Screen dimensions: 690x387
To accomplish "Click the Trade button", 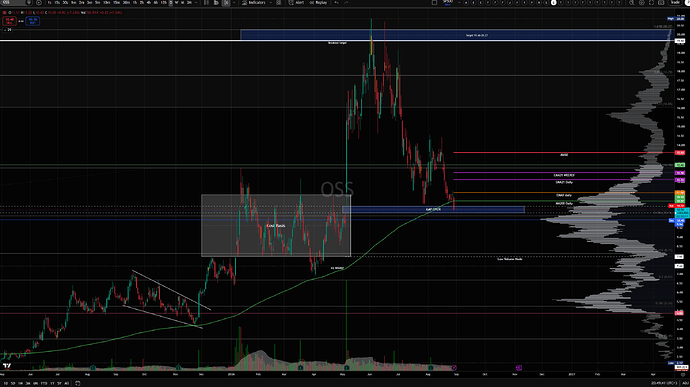I will coord(675,3).
